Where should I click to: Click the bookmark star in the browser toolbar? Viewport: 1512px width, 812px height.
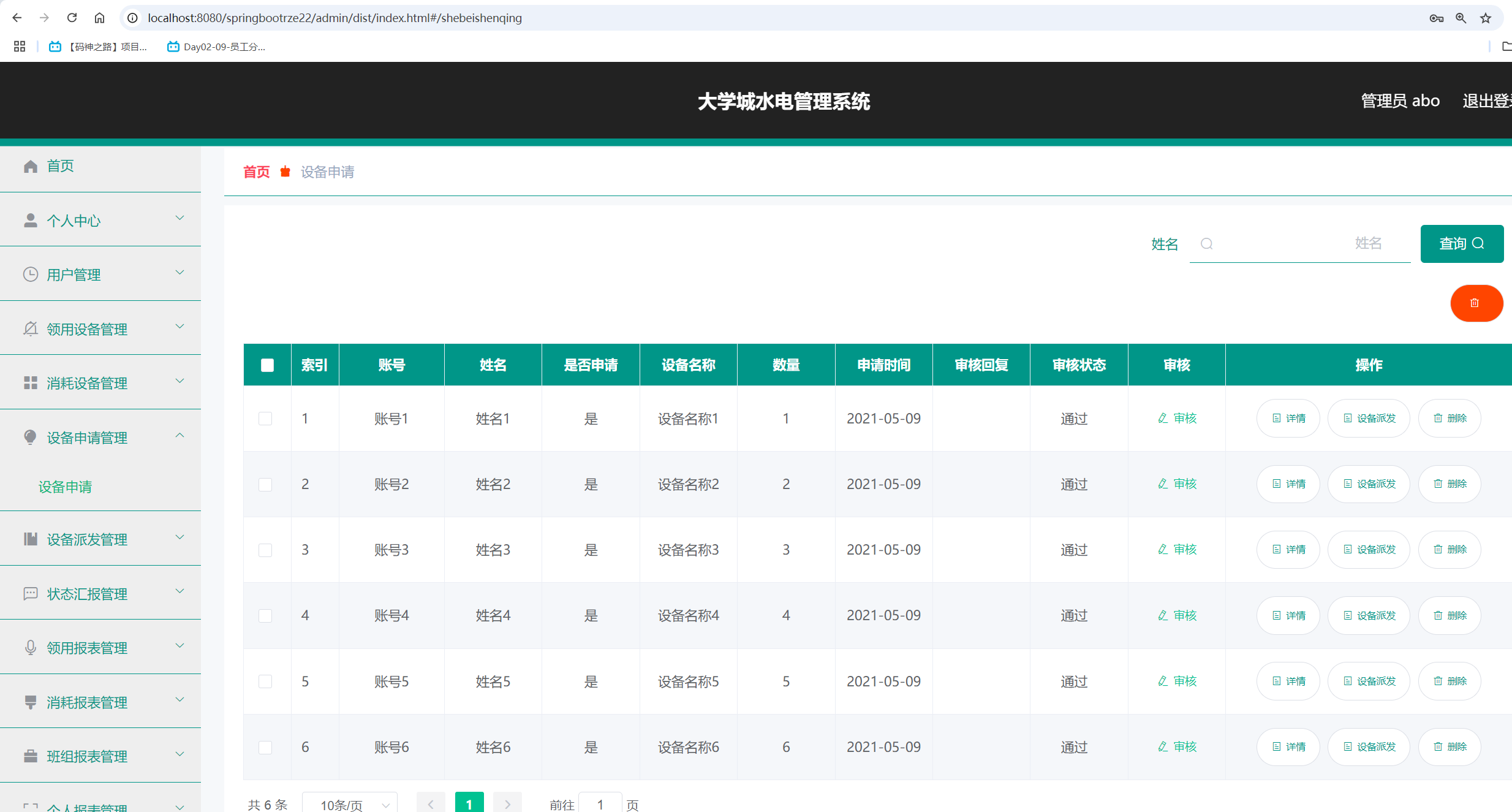click(1485, 18)
